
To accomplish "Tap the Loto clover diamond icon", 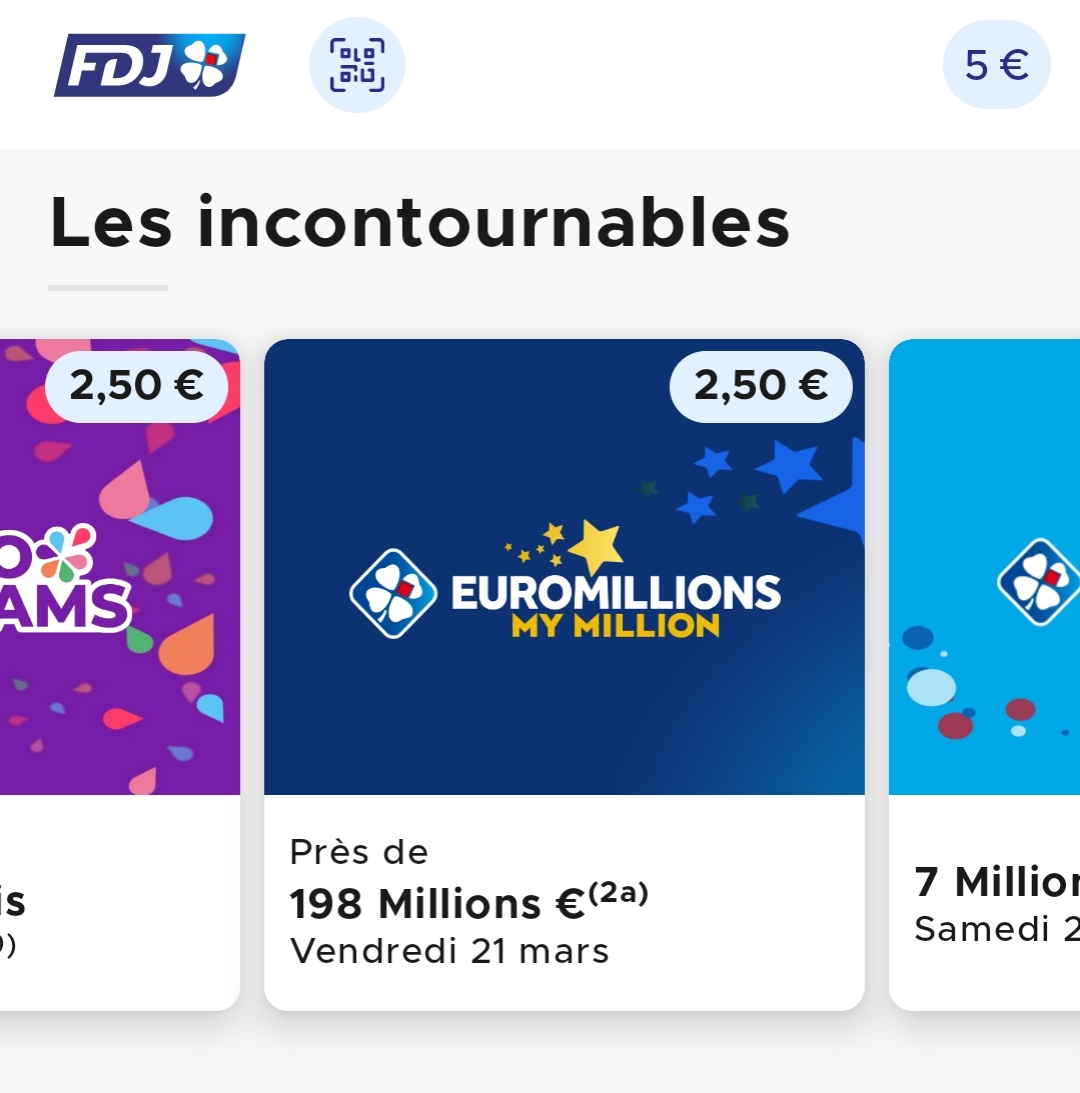I will (1039, 582).
